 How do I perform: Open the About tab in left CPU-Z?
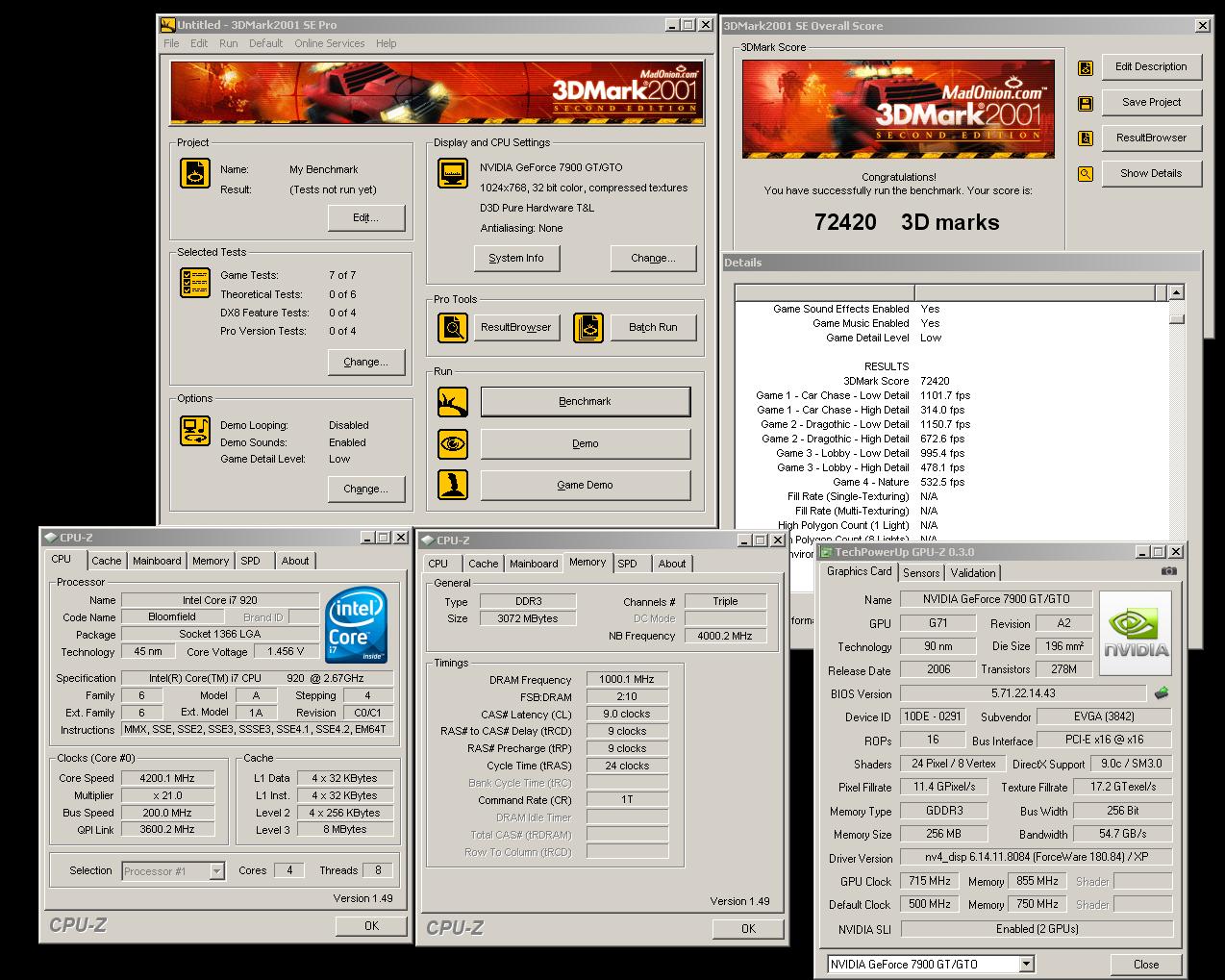(x=295, y=561)
